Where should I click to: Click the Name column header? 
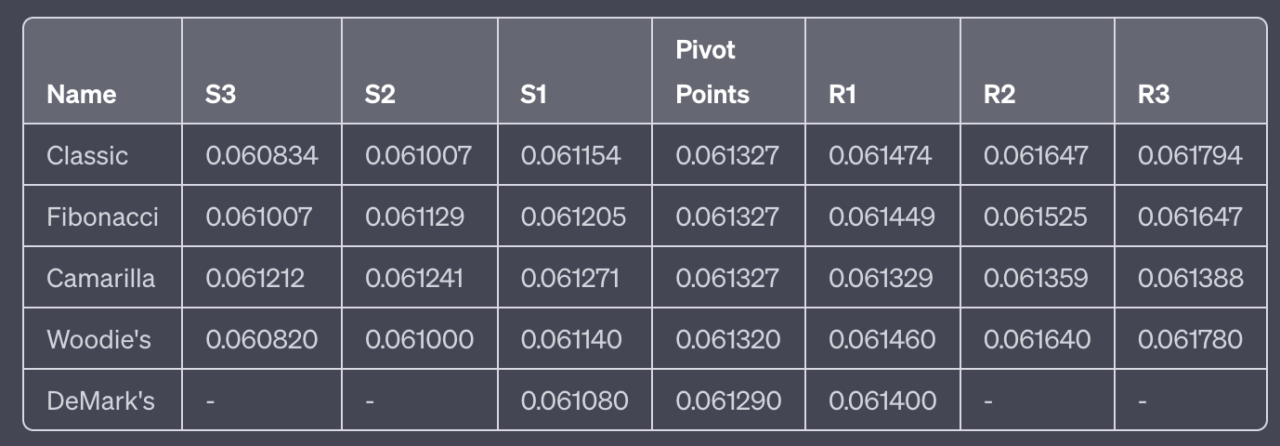tap(81, 94)
